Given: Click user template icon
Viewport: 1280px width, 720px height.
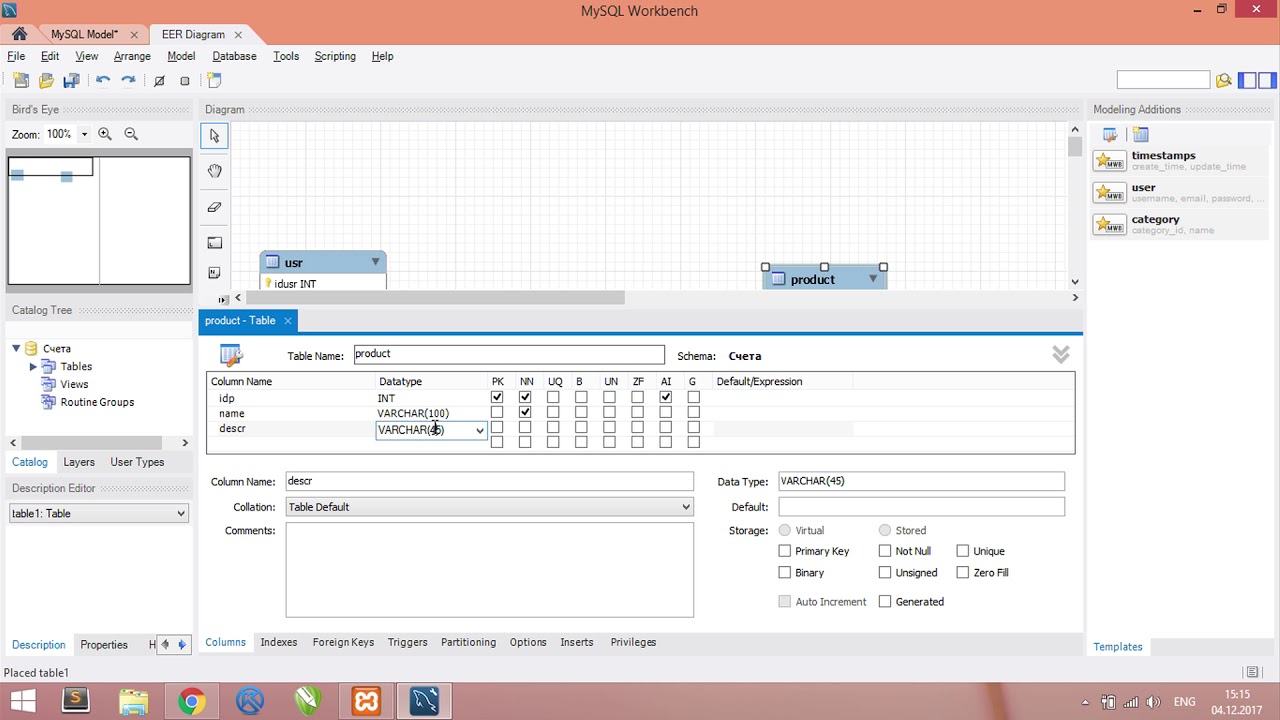Looking at the screenshot, I should point(1109,193).
